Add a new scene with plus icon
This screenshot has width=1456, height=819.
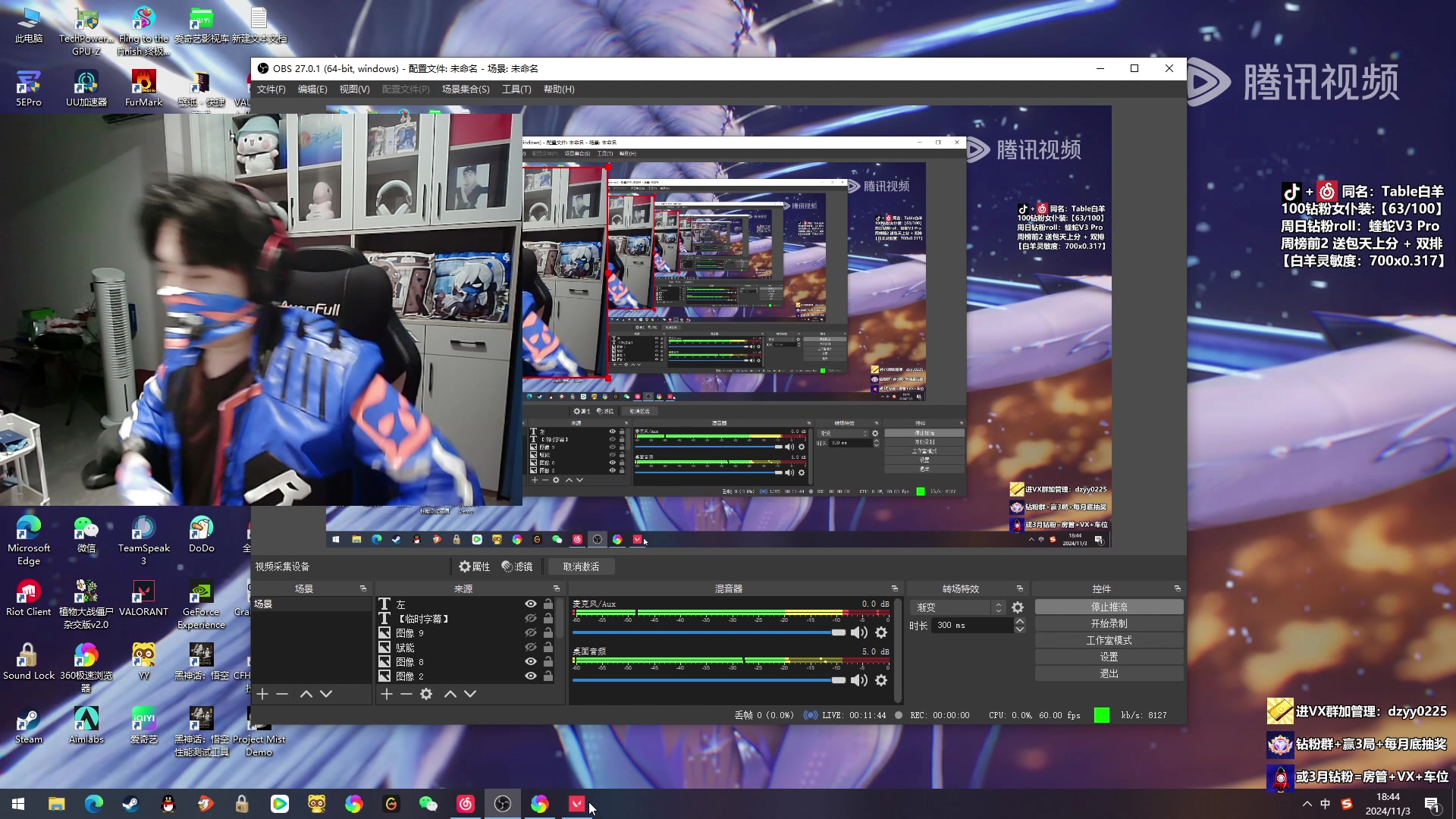click(262, 694)
